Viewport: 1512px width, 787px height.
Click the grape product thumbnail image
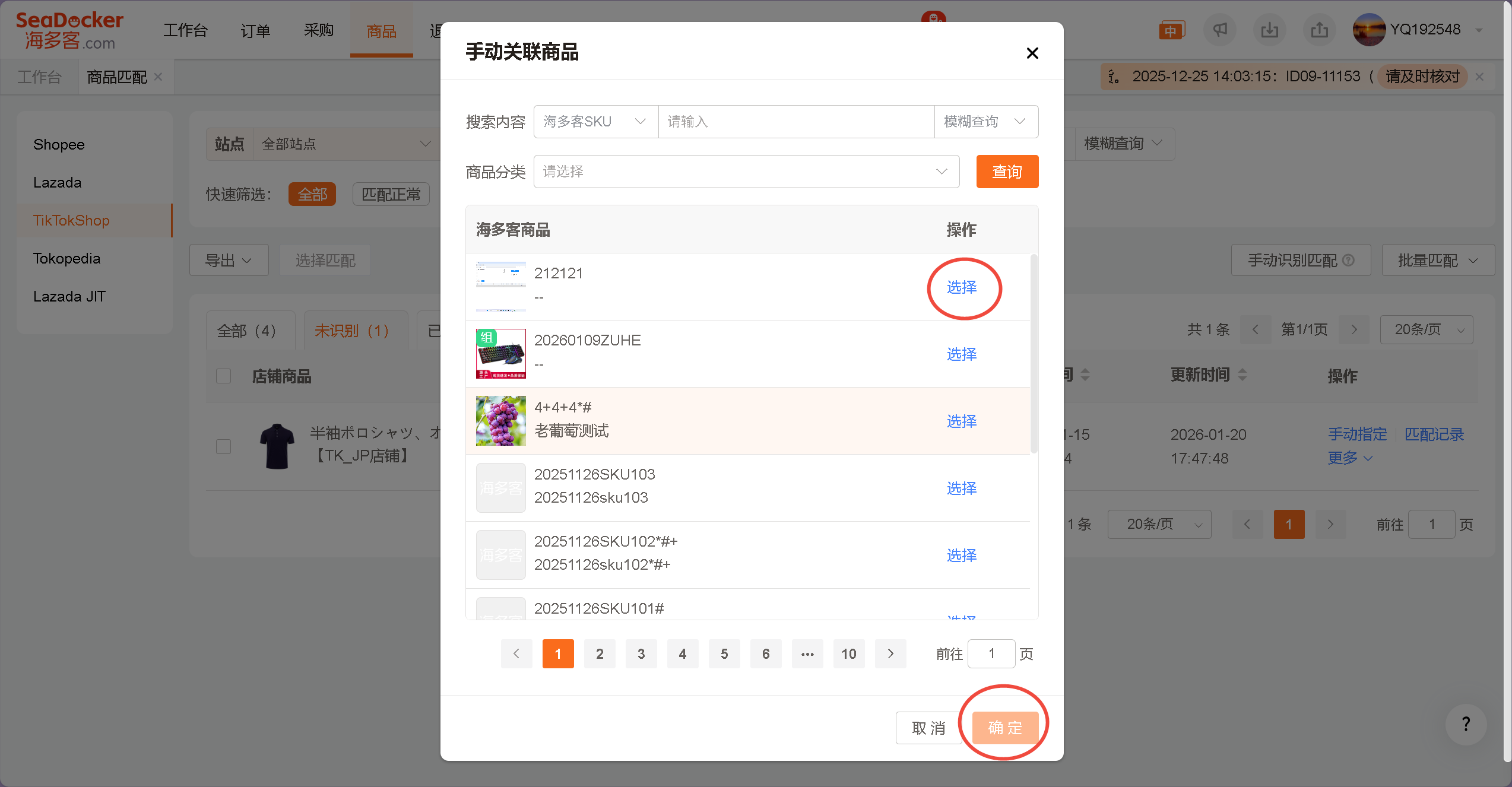click(500, 421)
